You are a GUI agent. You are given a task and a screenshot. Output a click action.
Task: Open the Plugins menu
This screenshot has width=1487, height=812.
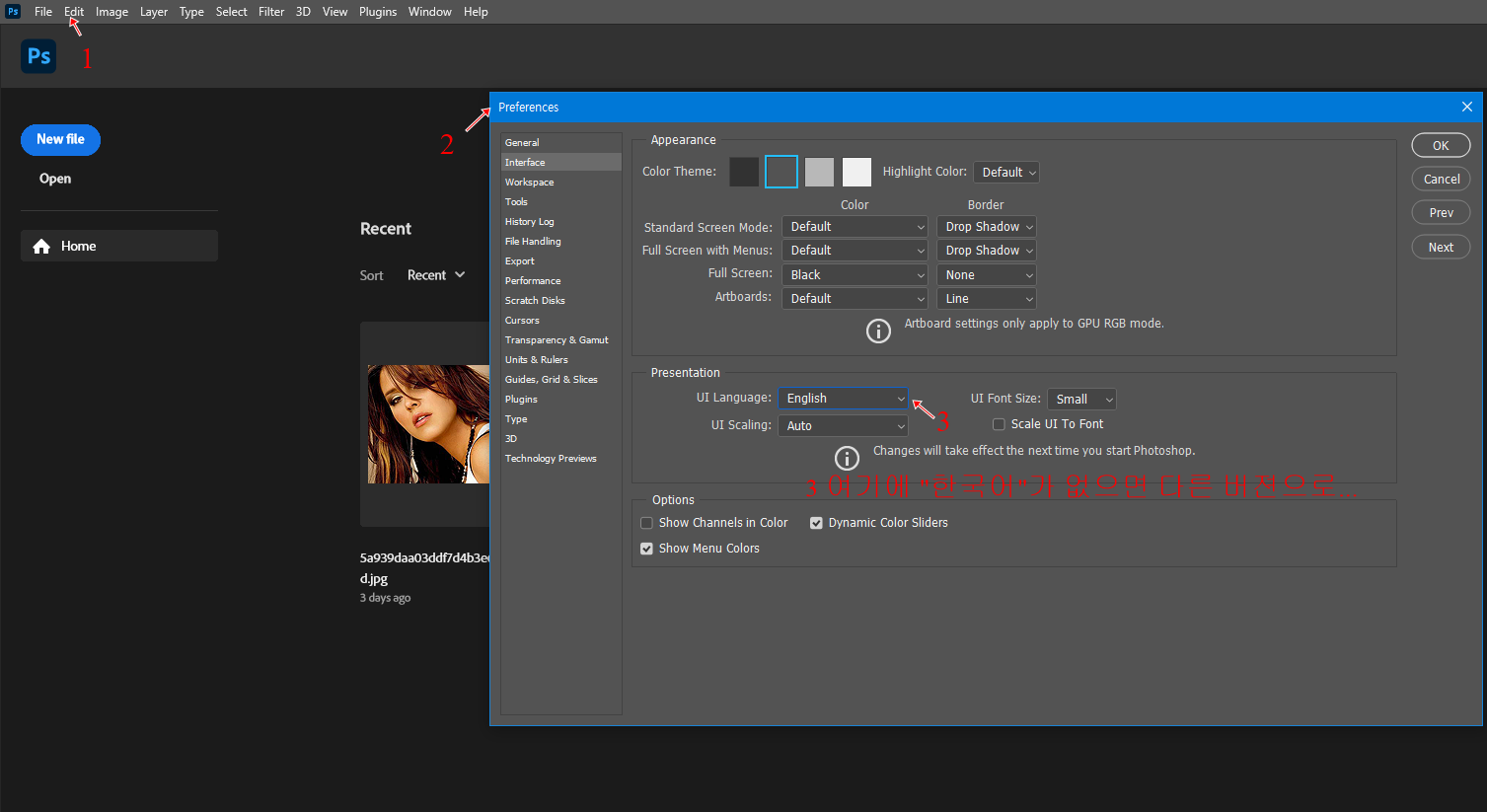(378, 12)
